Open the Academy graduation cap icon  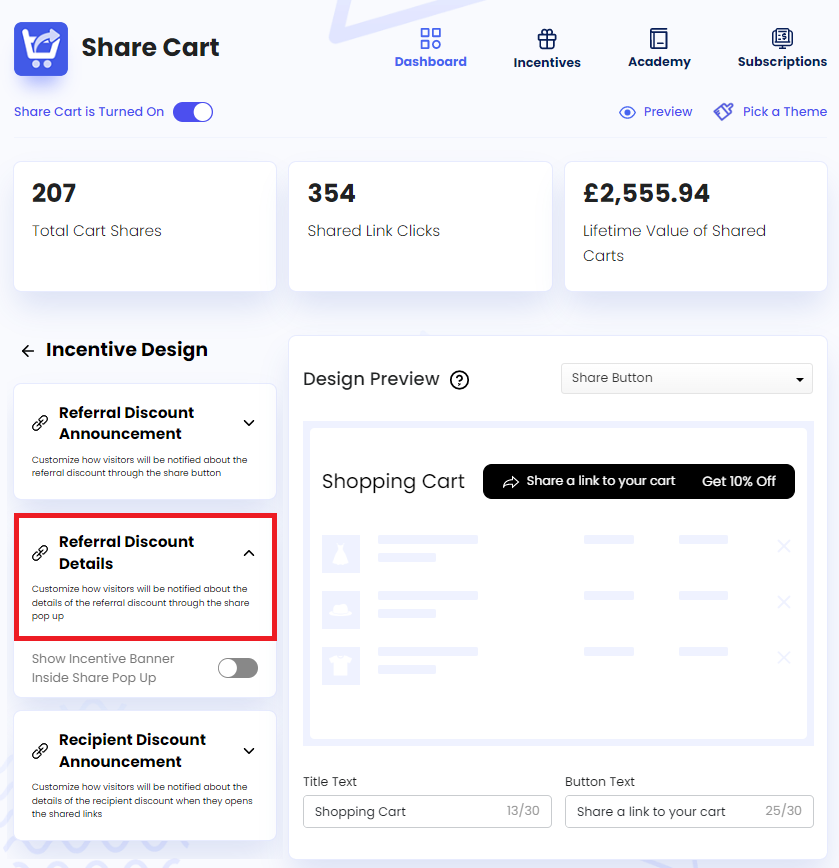point(658,40)
